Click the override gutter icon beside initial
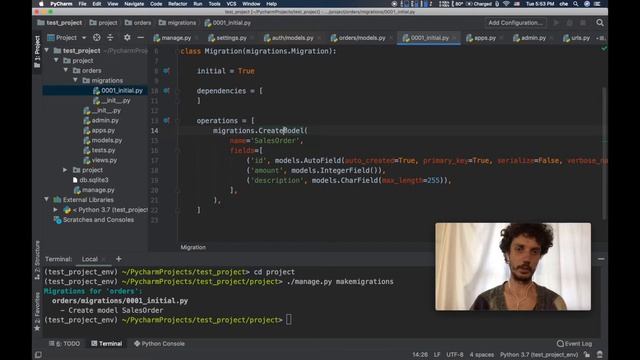This screenshot has width=640, height=360. point(166,71)
